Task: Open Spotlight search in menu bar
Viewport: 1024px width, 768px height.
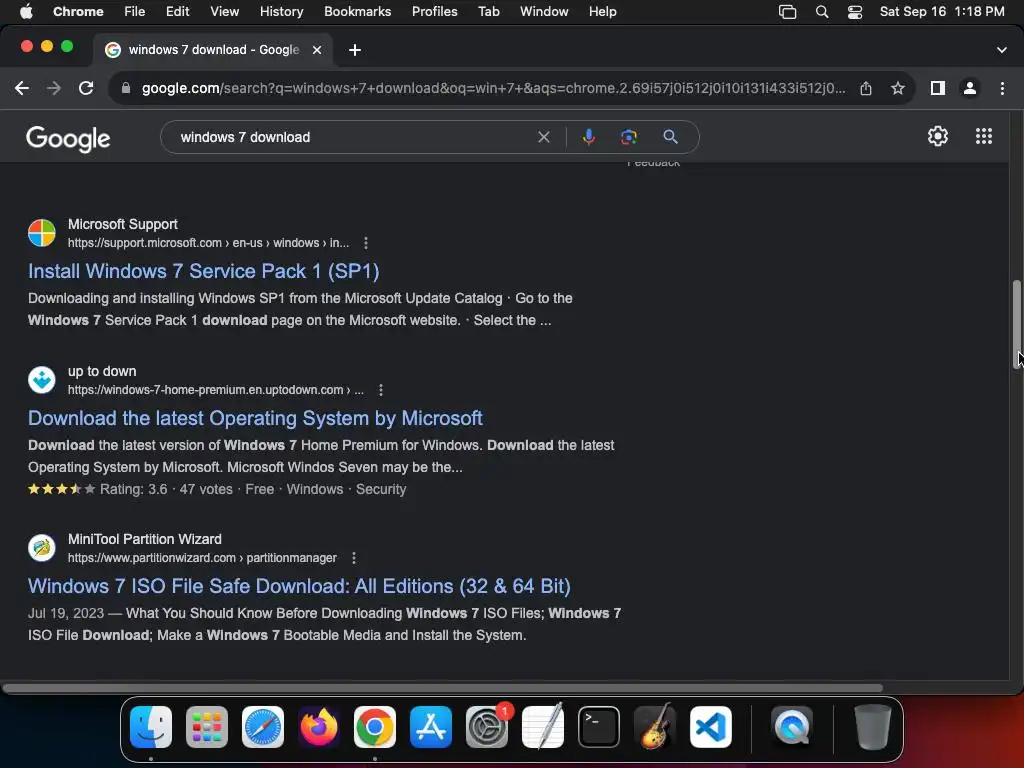Action: 822,12
